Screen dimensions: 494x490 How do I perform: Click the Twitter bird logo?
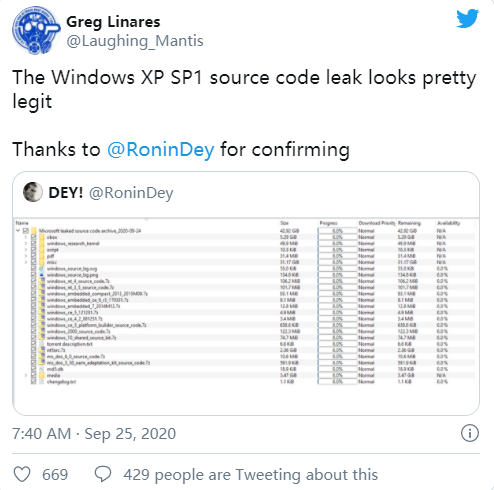467,19
